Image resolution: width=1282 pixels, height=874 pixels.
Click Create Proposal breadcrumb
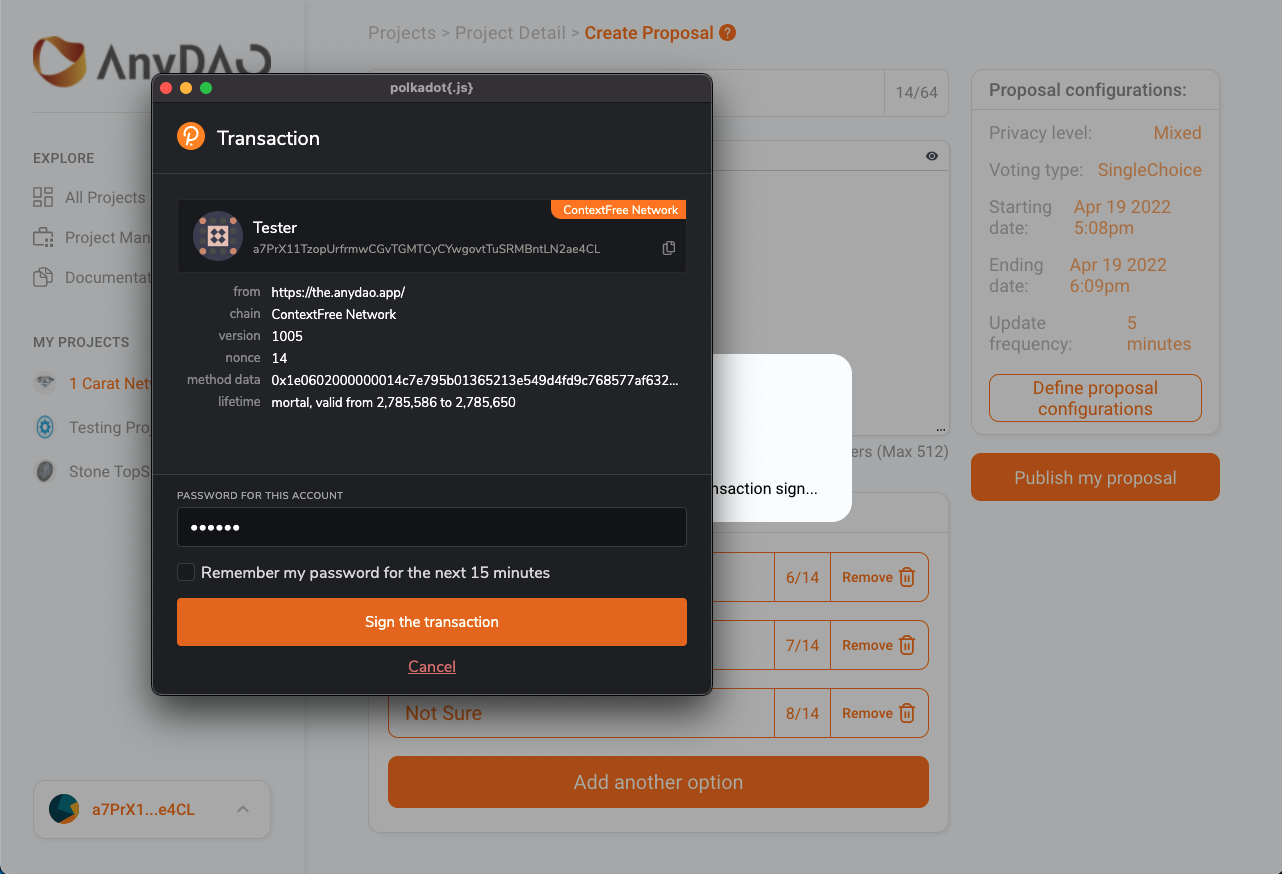[649, 33]
